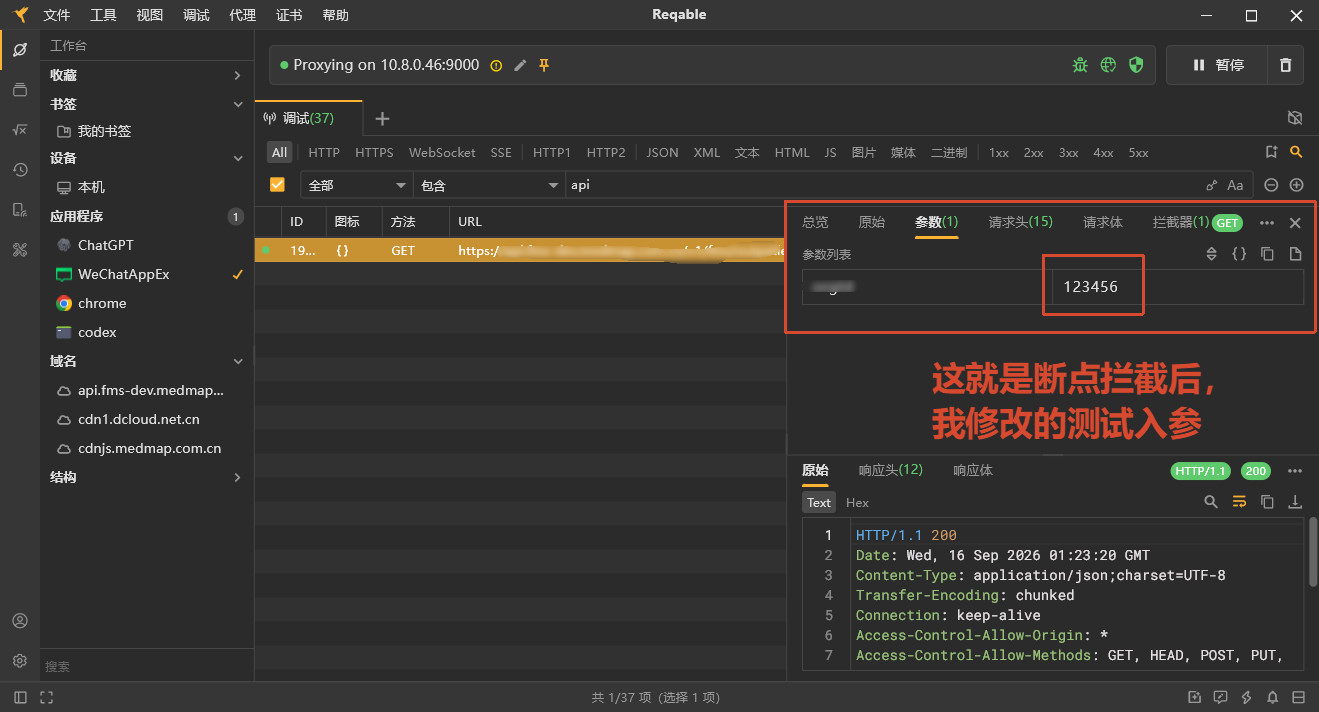Open the collections icon in left sidebar
Image resolution: width=1319 pixels, height=712 pixels.
[x=19, y=90]
